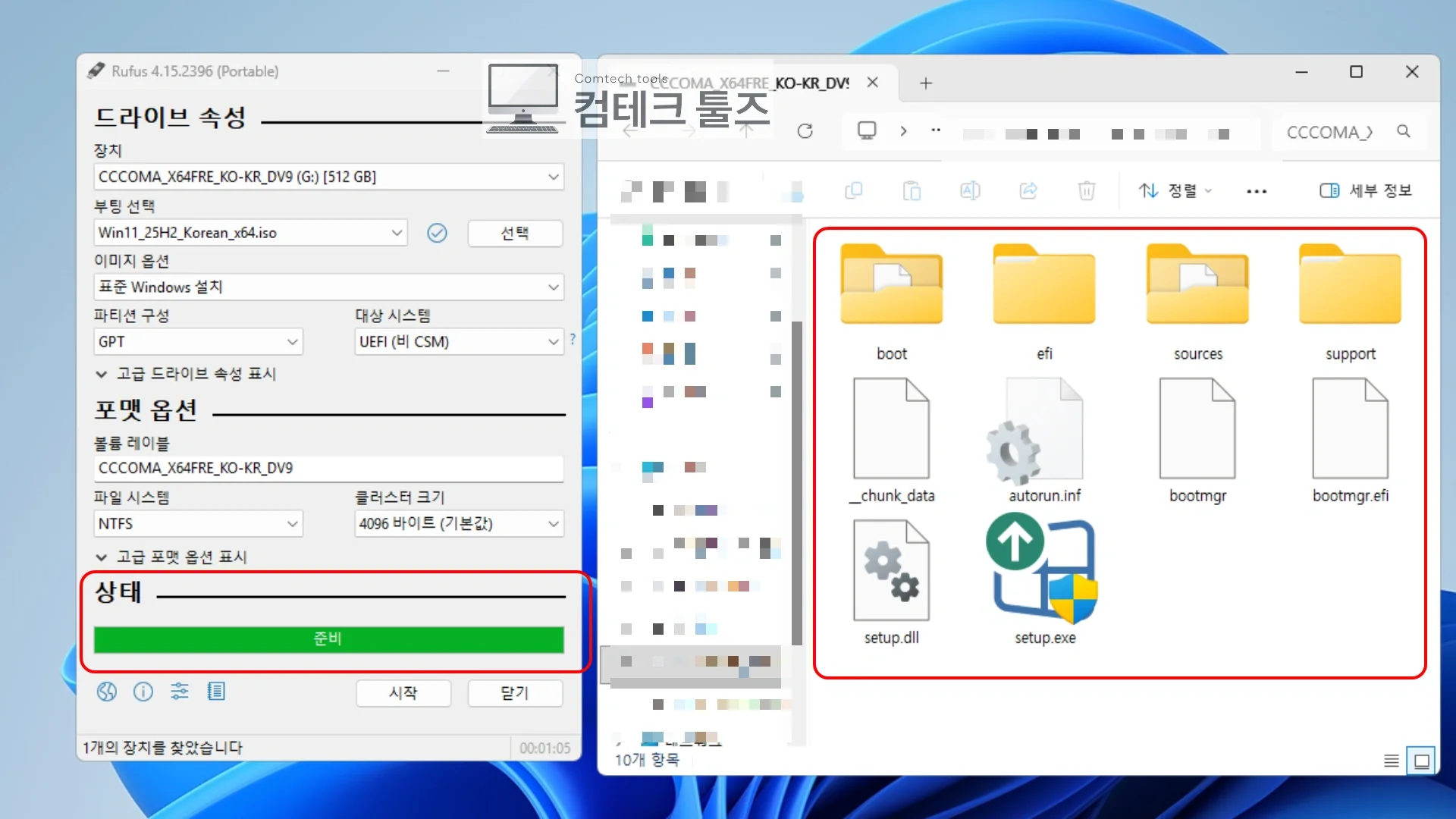Open the NTFS file system dropdown
1456x819 pixels.
[x=198, y=524]
